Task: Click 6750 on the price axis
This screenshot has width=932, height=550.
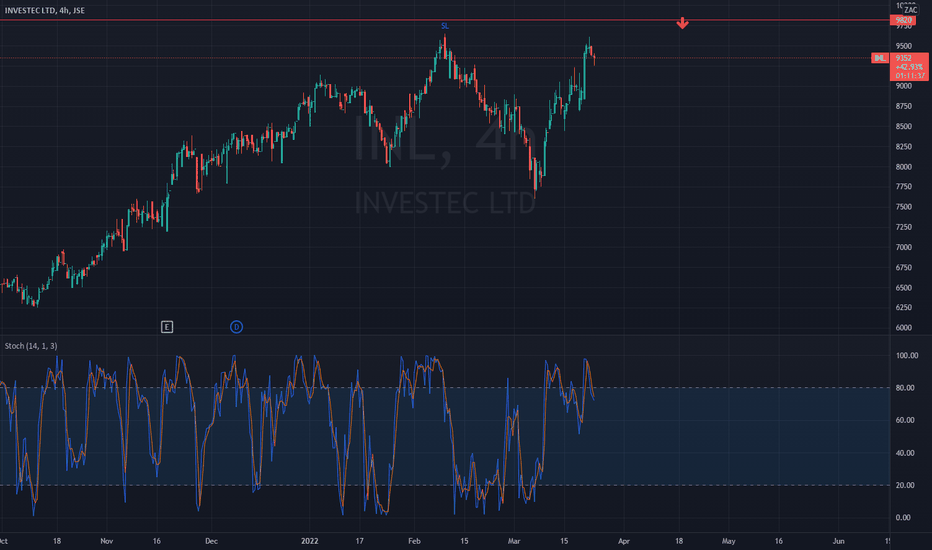Action: [903, 268]
